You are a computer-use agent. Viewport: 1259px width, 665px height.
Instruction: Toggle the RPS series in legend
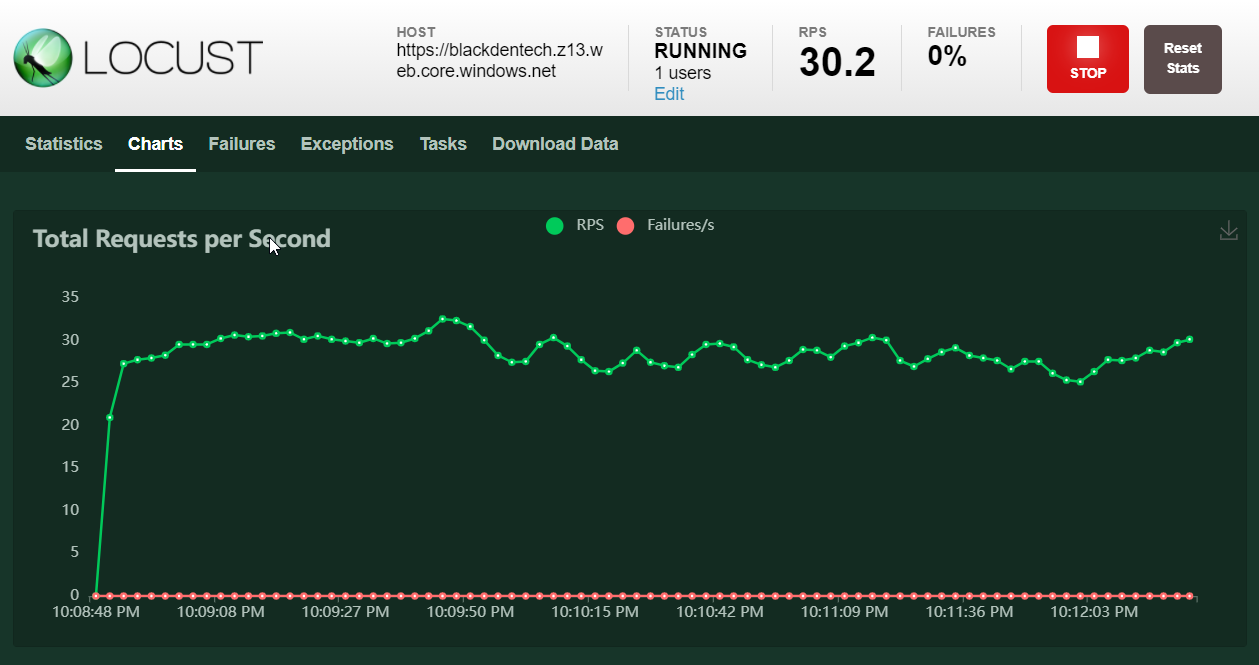tap(575, 226)
